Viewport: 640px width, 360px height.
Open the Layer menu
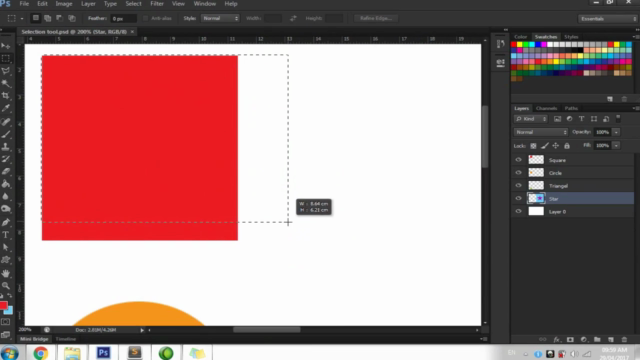[88, 4]
